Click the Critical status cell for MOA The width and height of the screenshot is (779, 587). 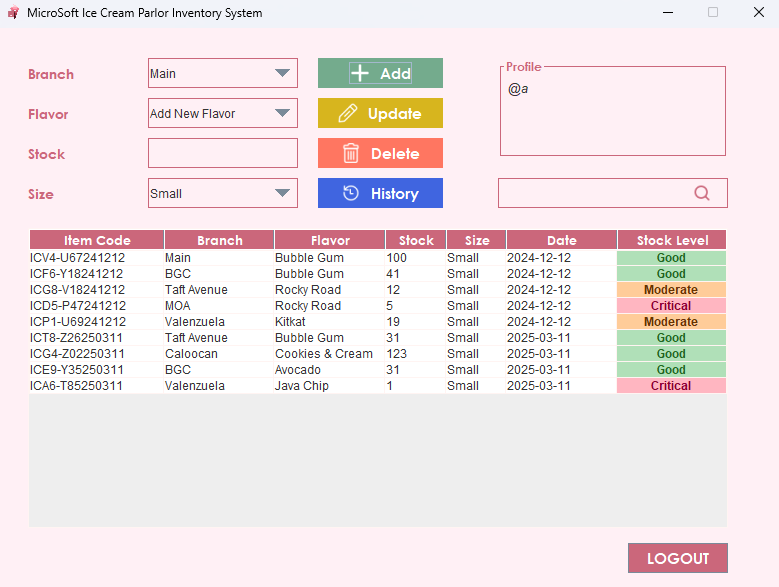[x=671, y=306]
